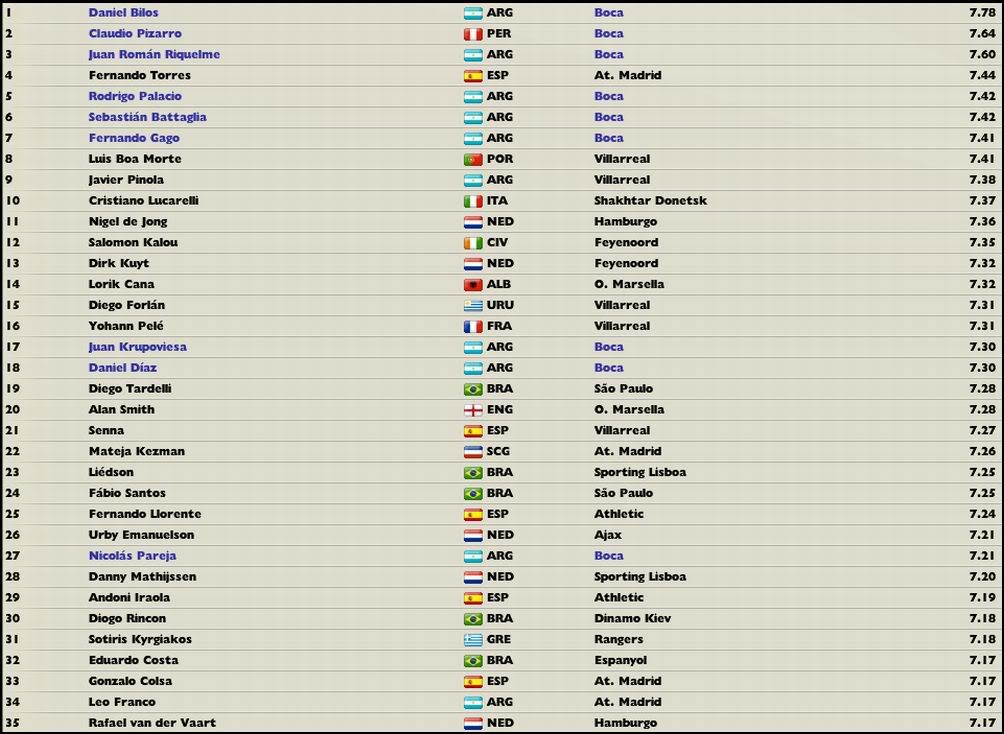Open the Daniel Díaz player link
Viewport: 1004px width, 734px height.
pos(122,368)
